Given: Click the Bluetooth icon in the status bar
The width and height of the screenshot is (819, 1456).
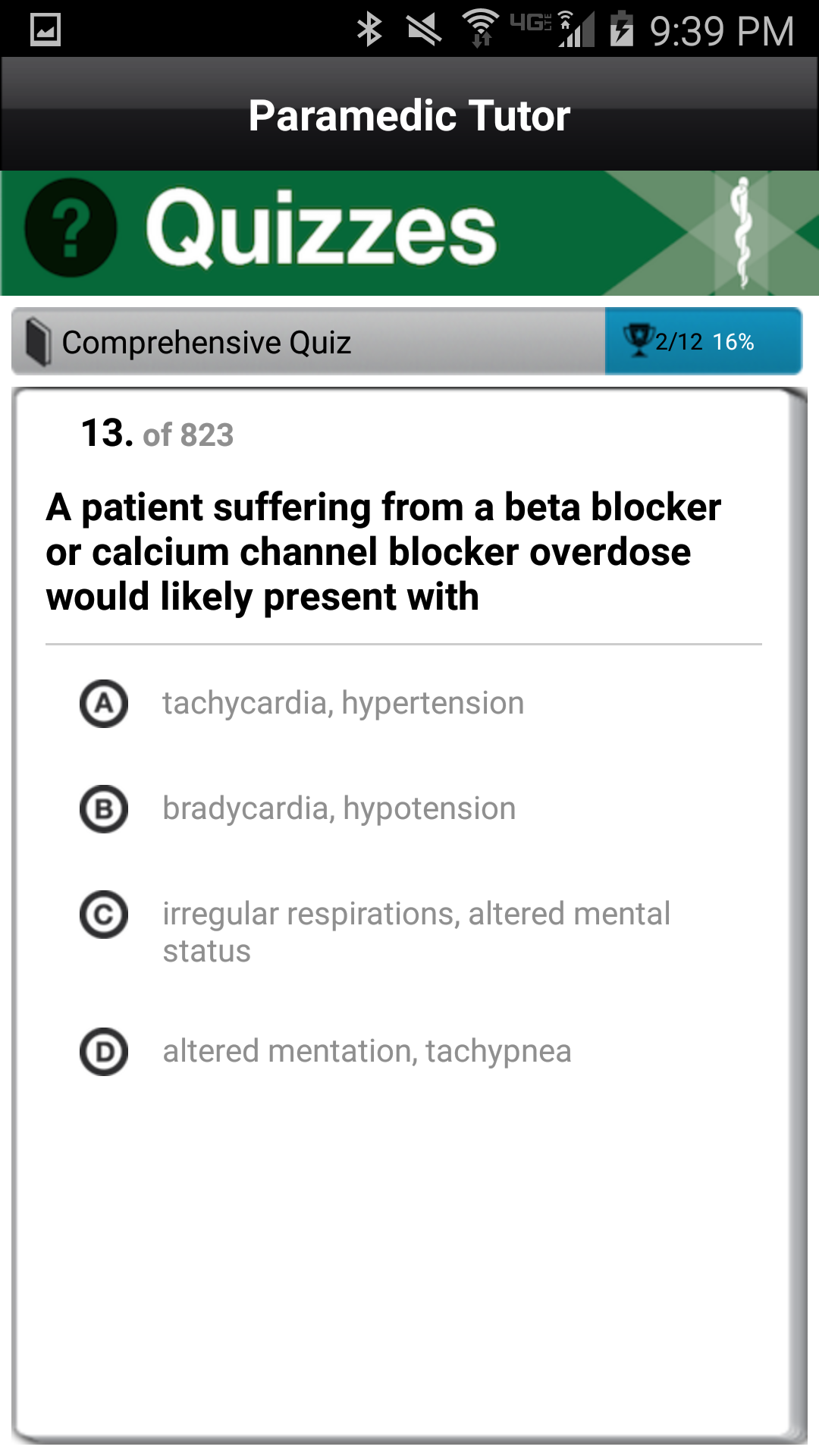Looking at the screenshot, I should tap(369, 29).
